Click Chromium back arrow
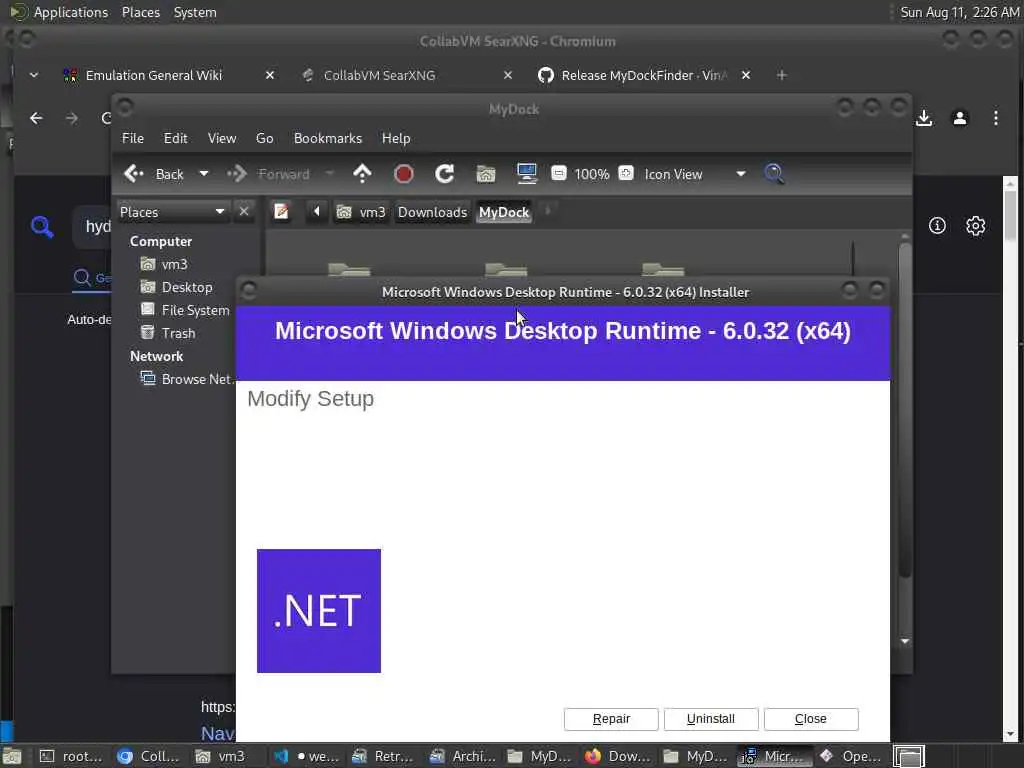The height and width of the screenshot is (768, 1024). click(x=37, y=118)
